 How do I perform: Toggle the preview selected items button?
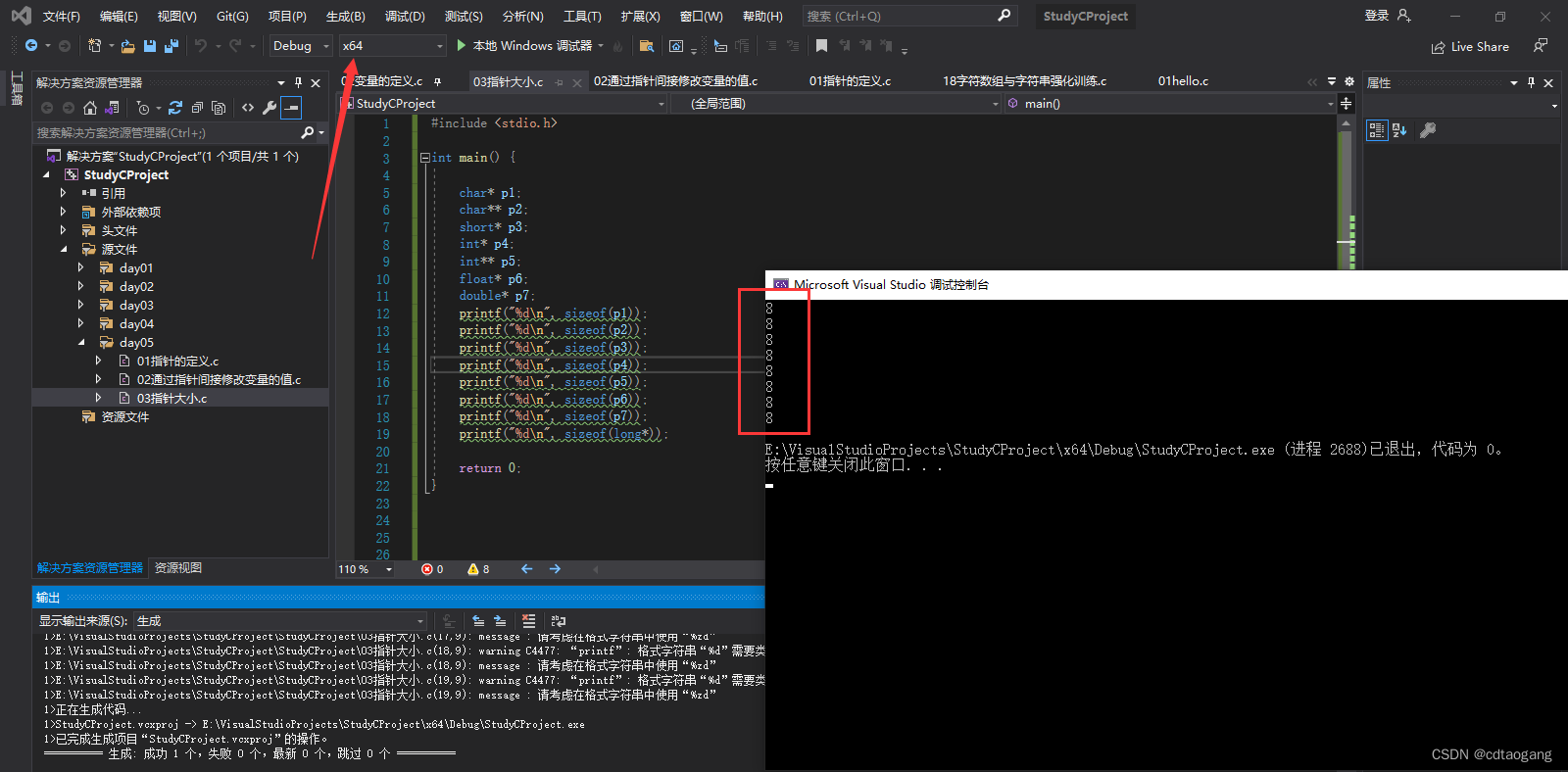click(291, 108)
